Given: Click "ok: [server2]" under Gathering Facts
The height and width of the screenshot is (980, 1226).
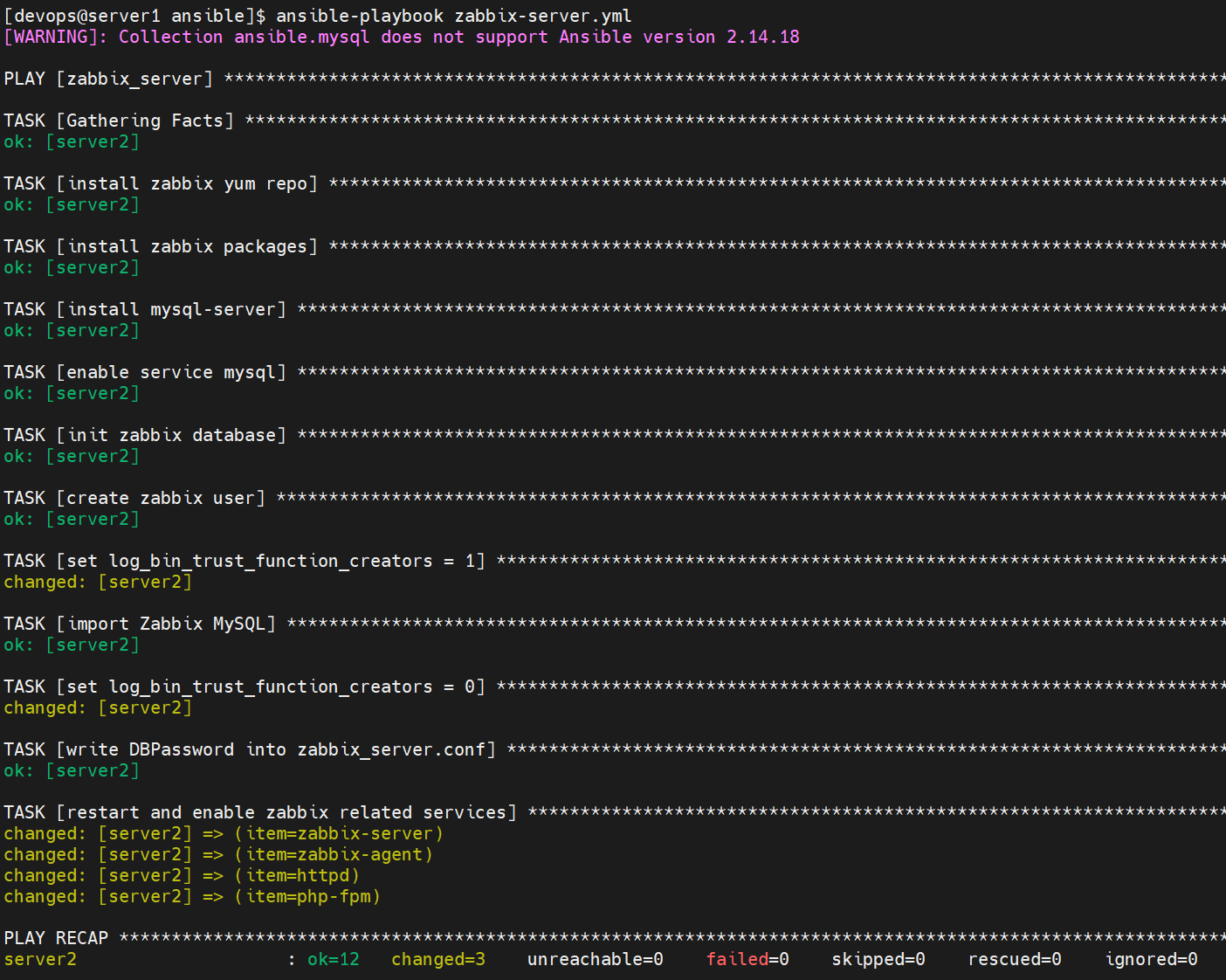Looking at the screenshot, I should pyautogui.click(x=72, y=141).
